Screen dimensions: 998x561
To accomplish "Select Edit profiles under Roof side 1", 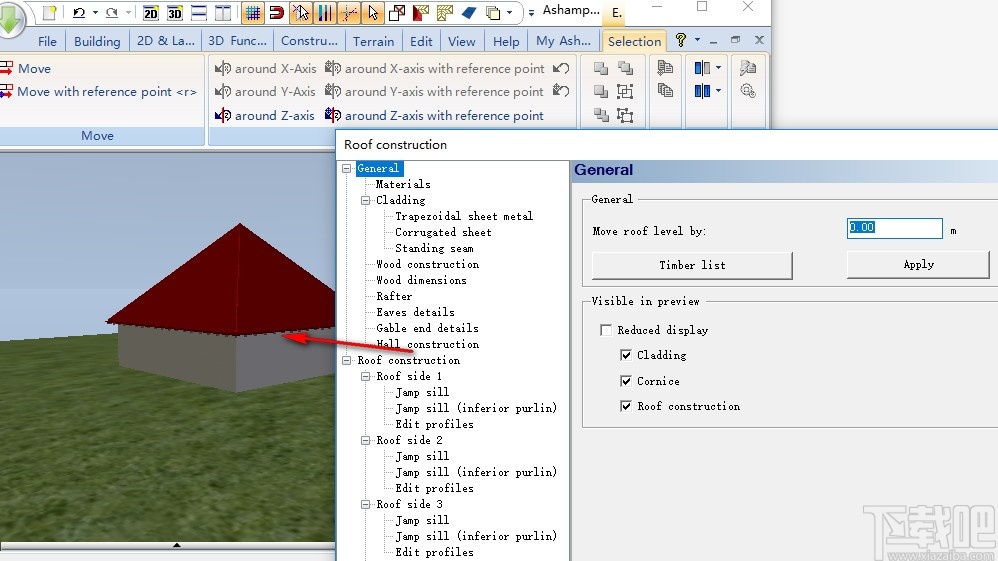I will (x=434, y=424).
